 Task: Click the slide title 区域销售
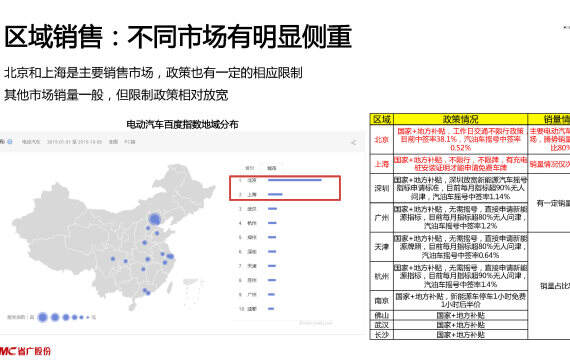click(x=53, y=36)
